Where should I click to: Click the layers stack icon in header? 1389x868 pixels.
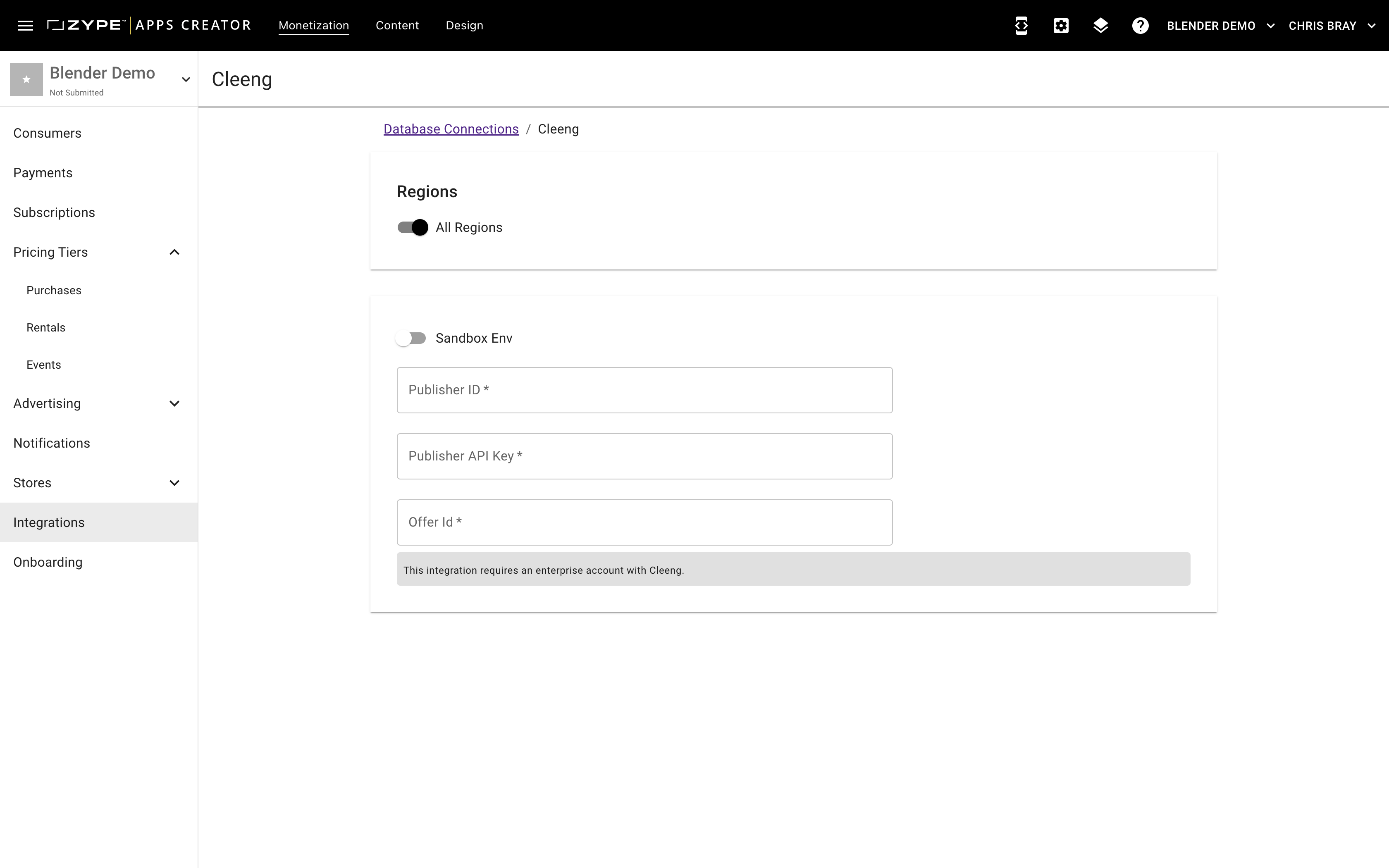[1100, 25]
